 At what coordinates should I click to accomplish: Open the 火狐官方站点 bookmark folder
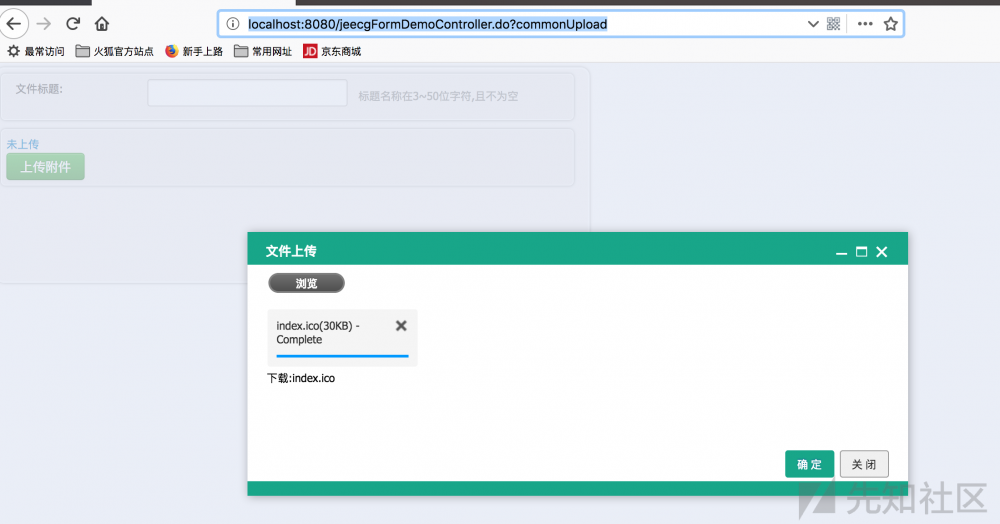115,52
